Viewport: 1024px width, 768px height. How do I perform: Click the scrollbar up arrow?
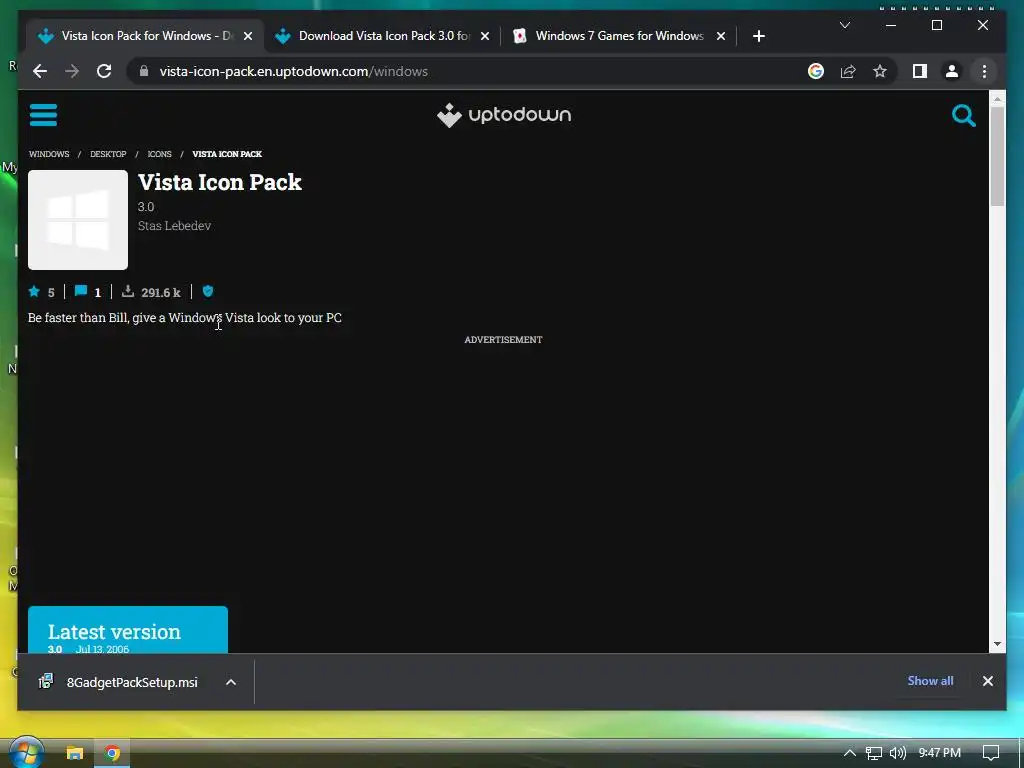[x=997, y=99]
